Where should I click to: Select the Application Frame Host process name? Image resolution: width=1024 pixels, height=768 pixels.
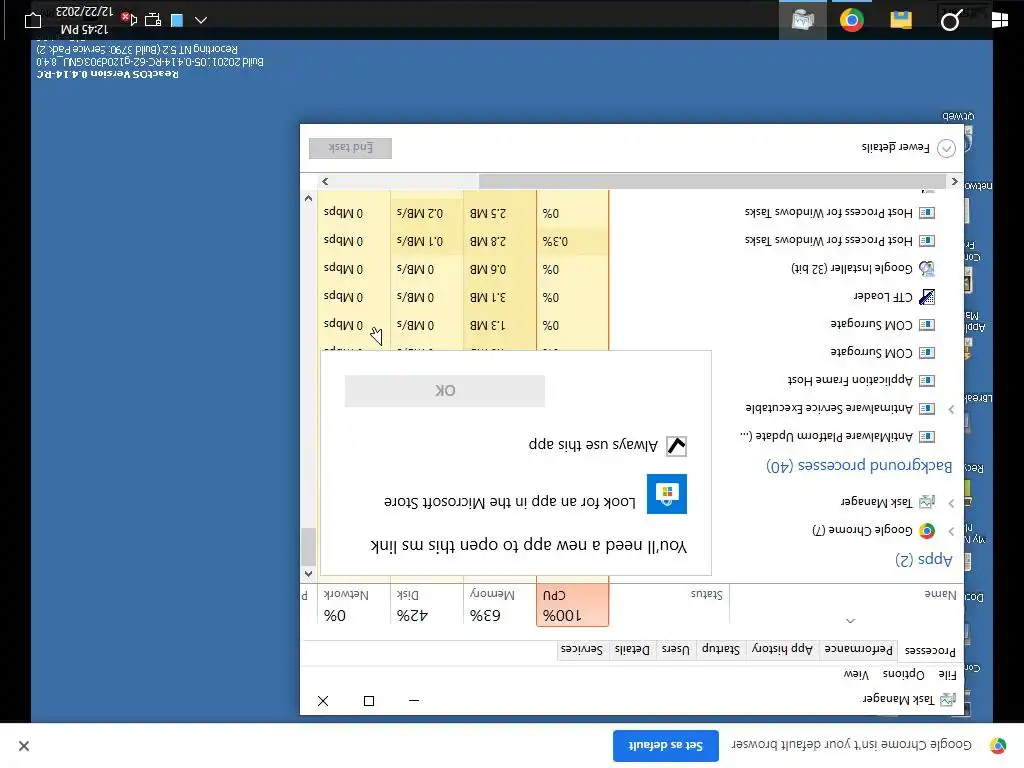click(x=850, y=380)
